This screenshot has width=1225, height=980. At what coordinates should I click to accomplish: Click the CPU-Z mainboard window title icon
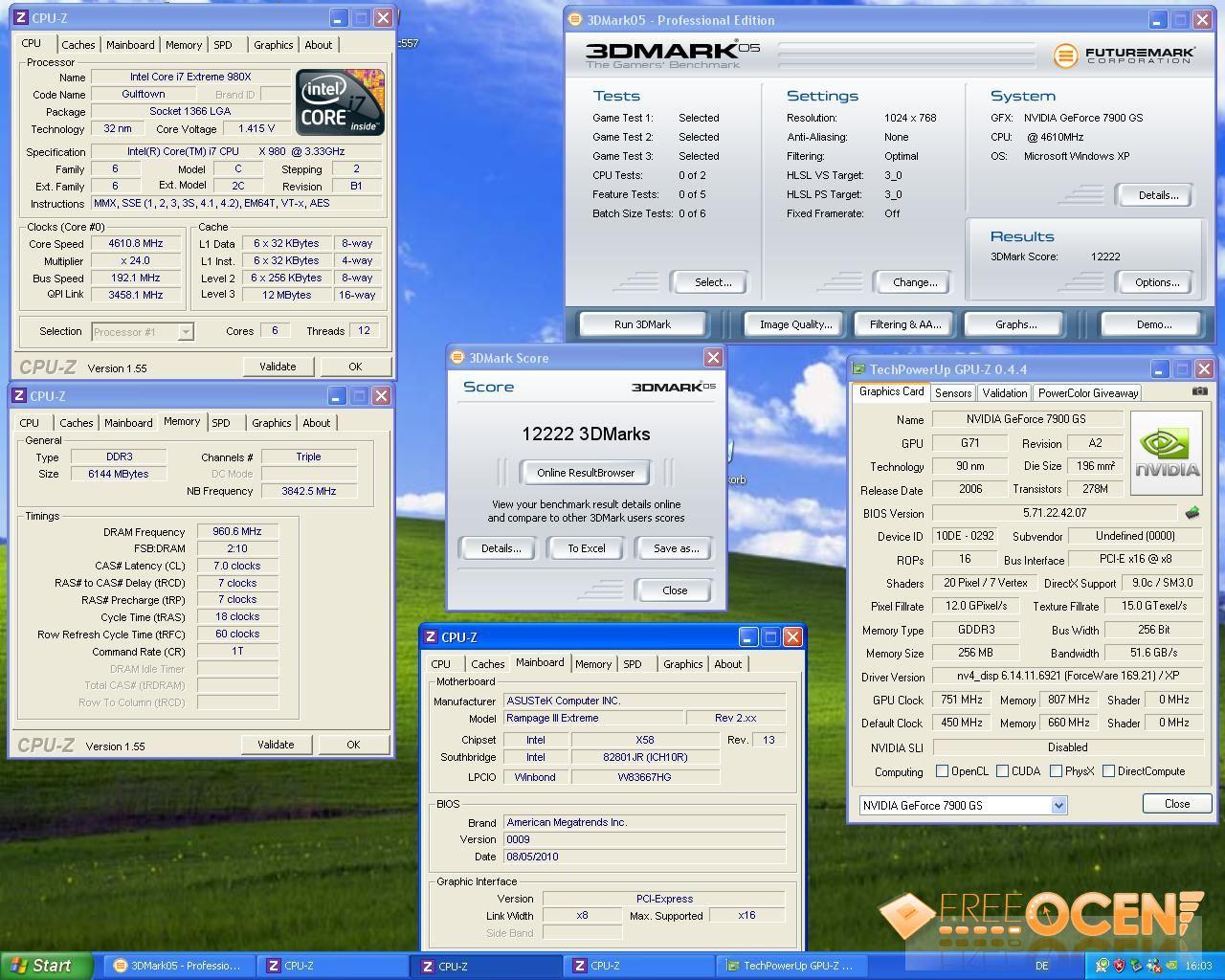click(431, 636)
